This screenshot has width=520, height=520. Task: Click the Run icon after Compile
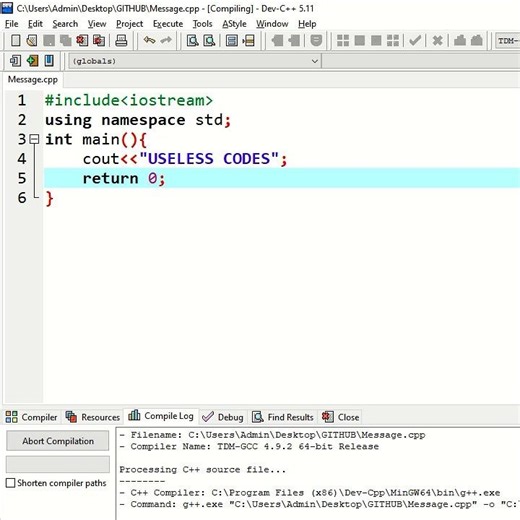click(x=359, y=41)
